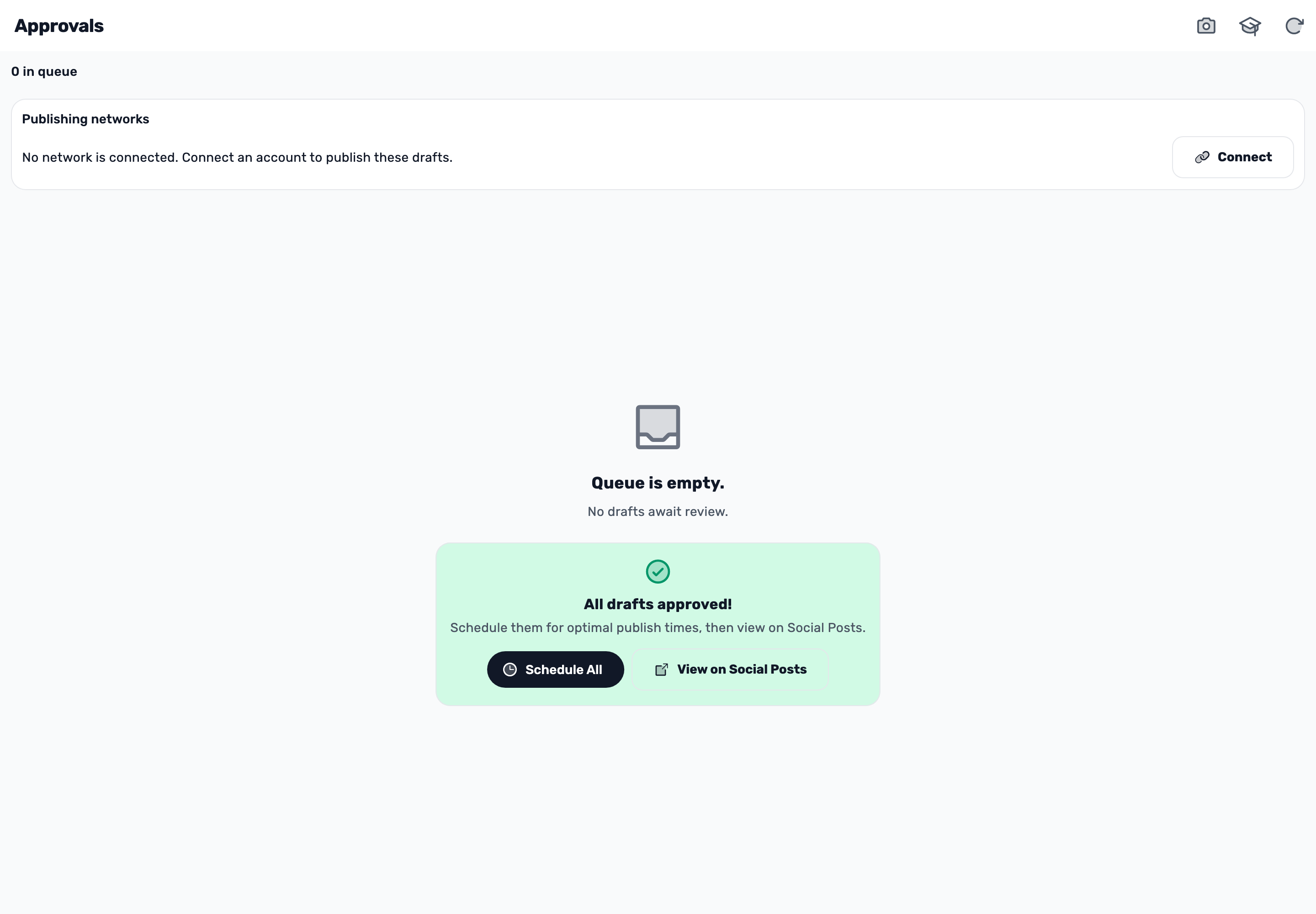
Task: Click the refresh icon in the header
Action: point(1294,26)
